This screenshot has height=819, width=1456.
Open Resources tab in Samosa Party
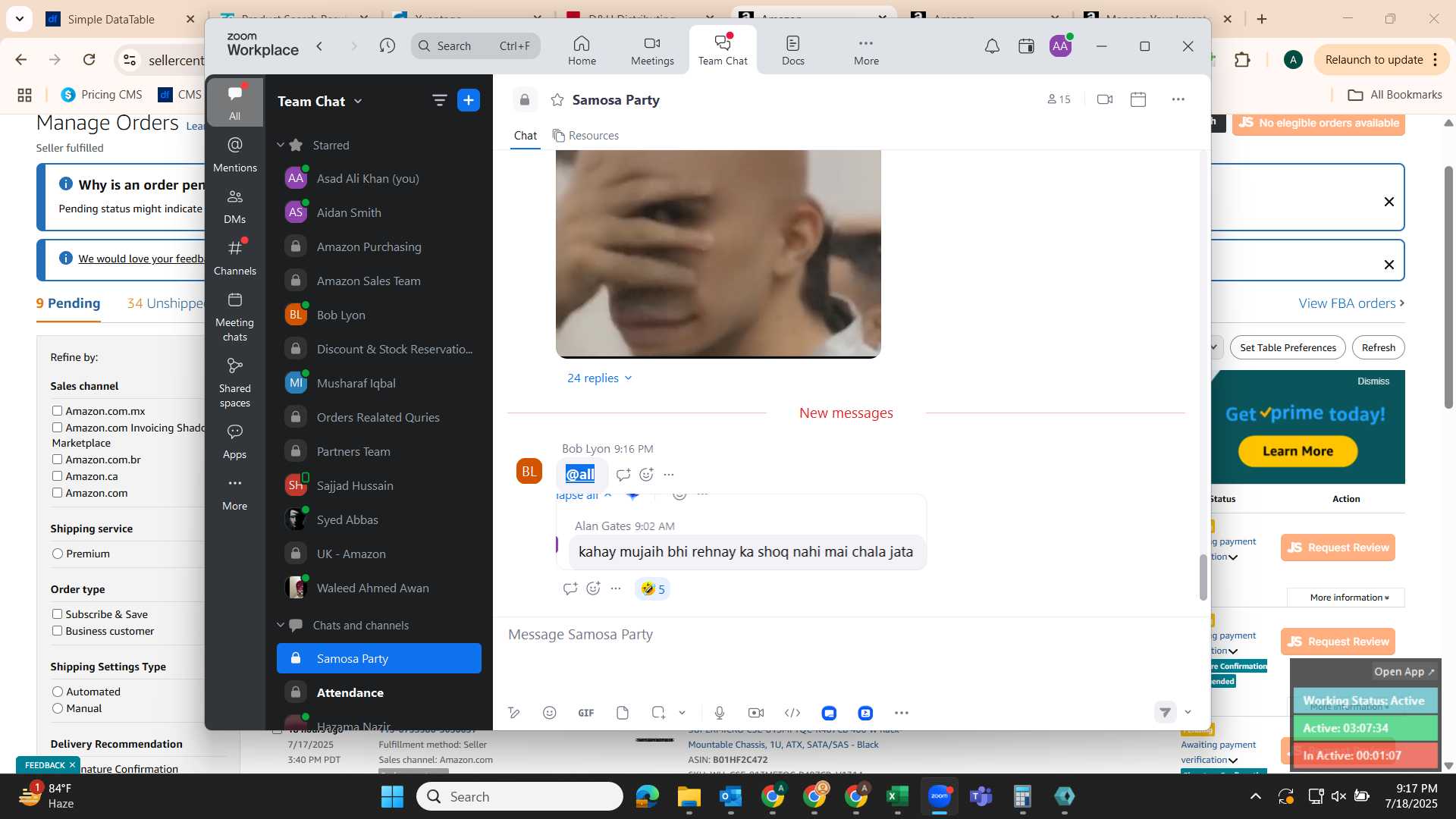click(585, 136)
